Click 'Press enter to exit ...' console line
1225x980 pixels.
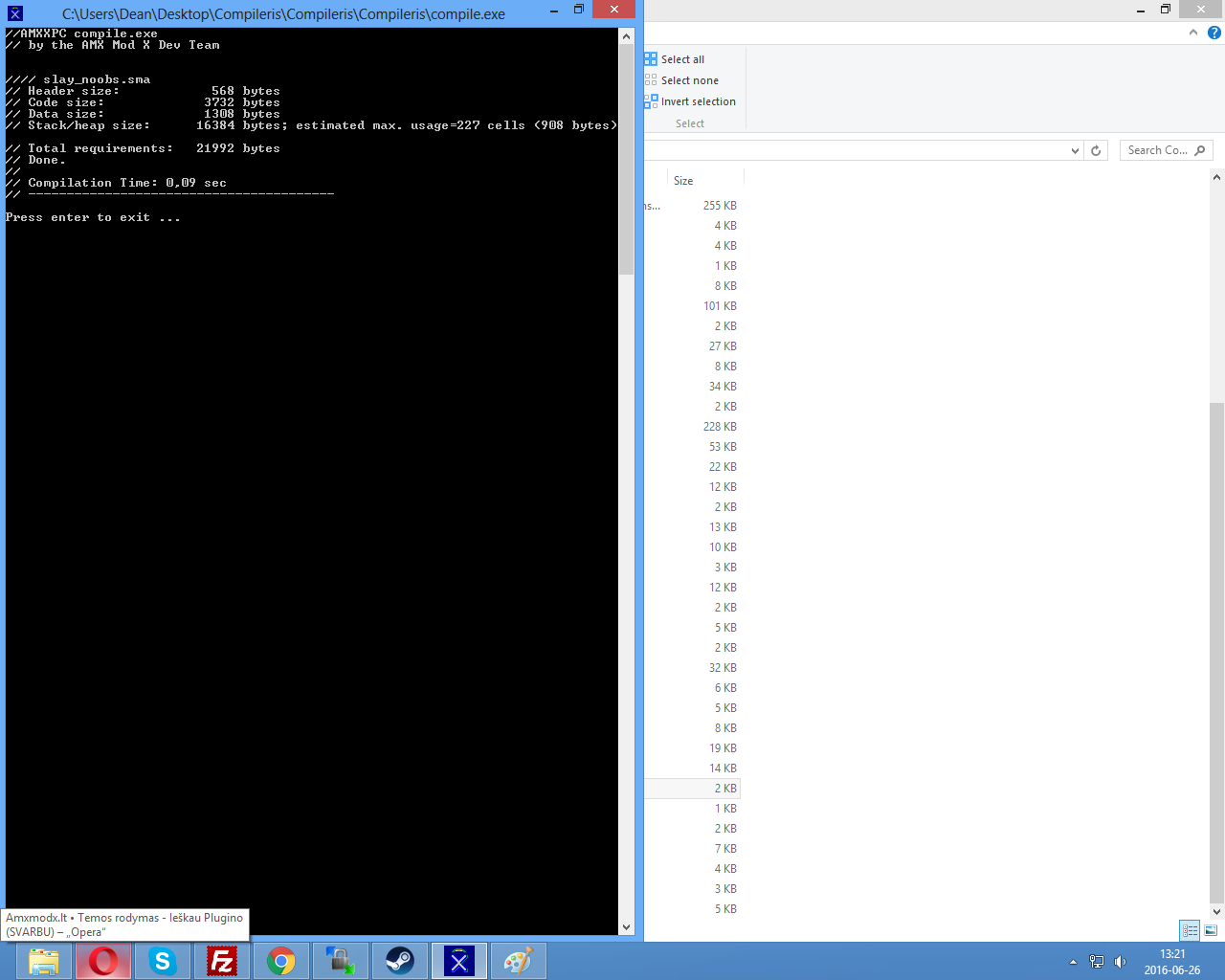pos(93,218)
